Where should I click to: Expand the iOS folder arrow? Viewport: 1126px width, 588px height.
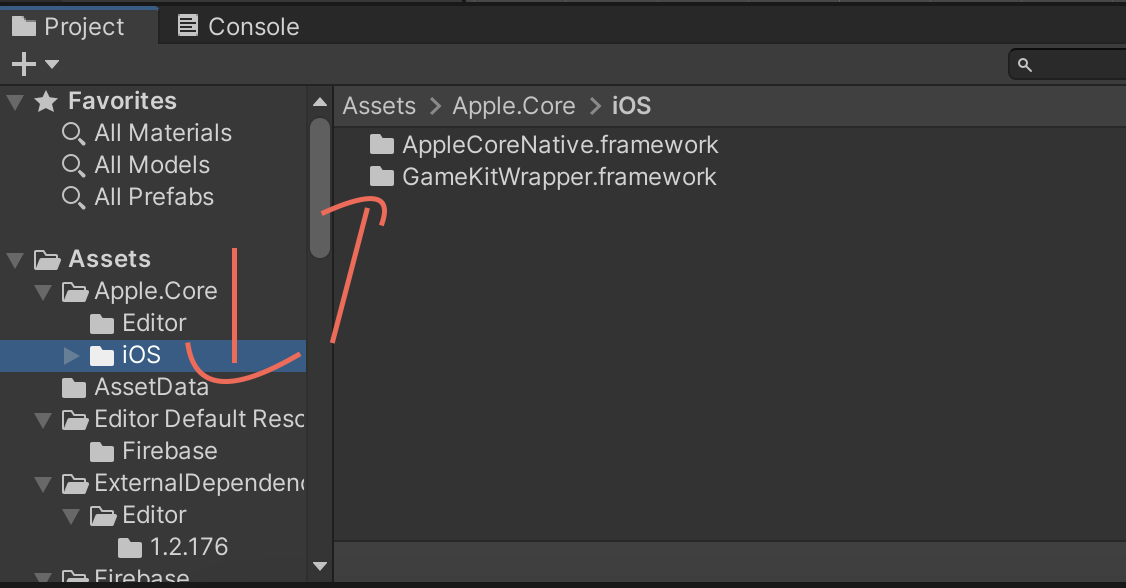[70, 355]
